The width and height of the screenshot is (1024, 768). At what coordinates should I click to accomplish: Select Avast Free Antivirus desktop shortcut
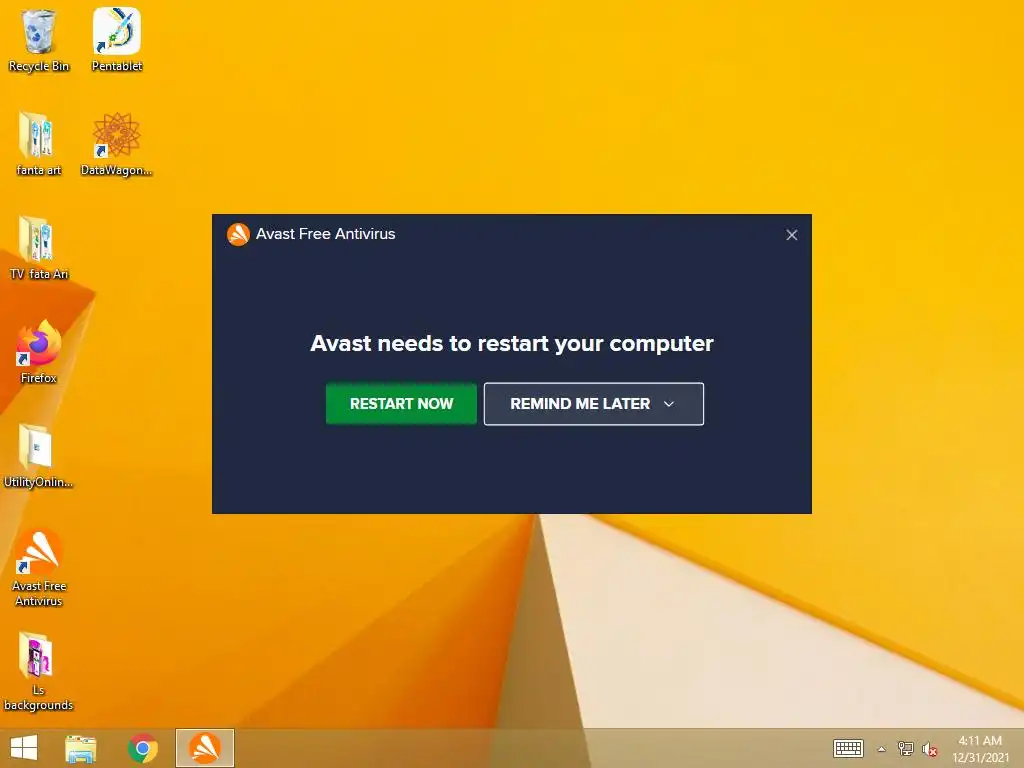tap(39, 567)
